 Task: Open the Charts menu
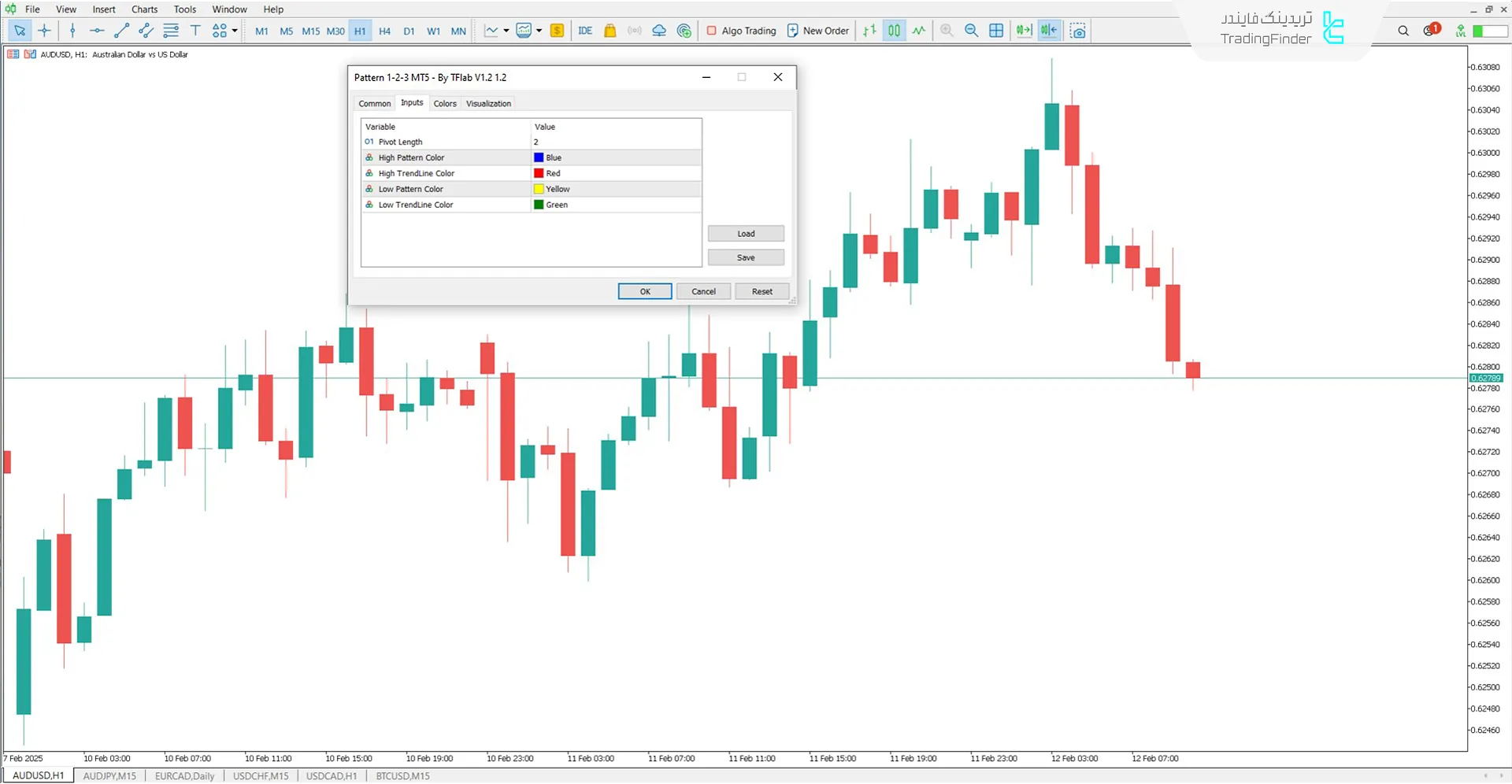(144, 9)
